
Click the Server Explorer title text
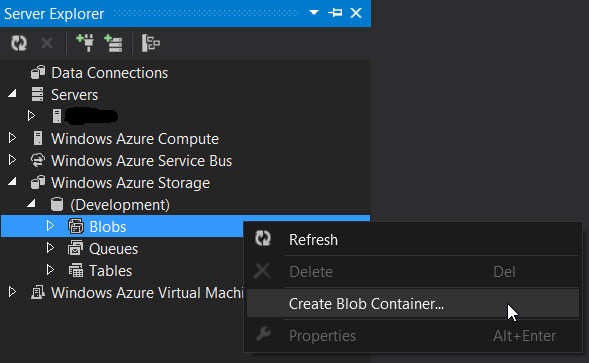click(x=54, y=14)
